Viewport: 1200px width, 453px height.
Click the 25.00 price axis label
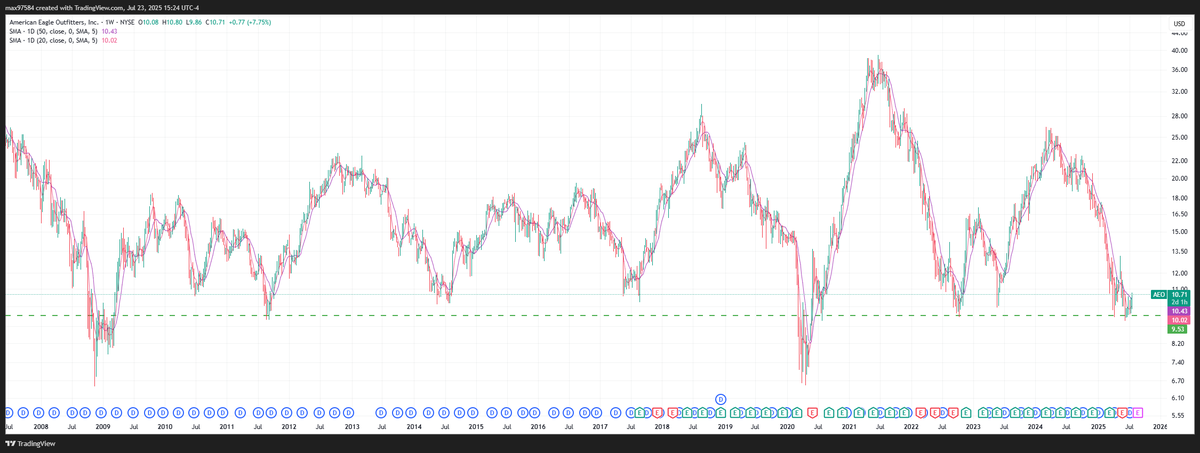(x=1179, y=137)
